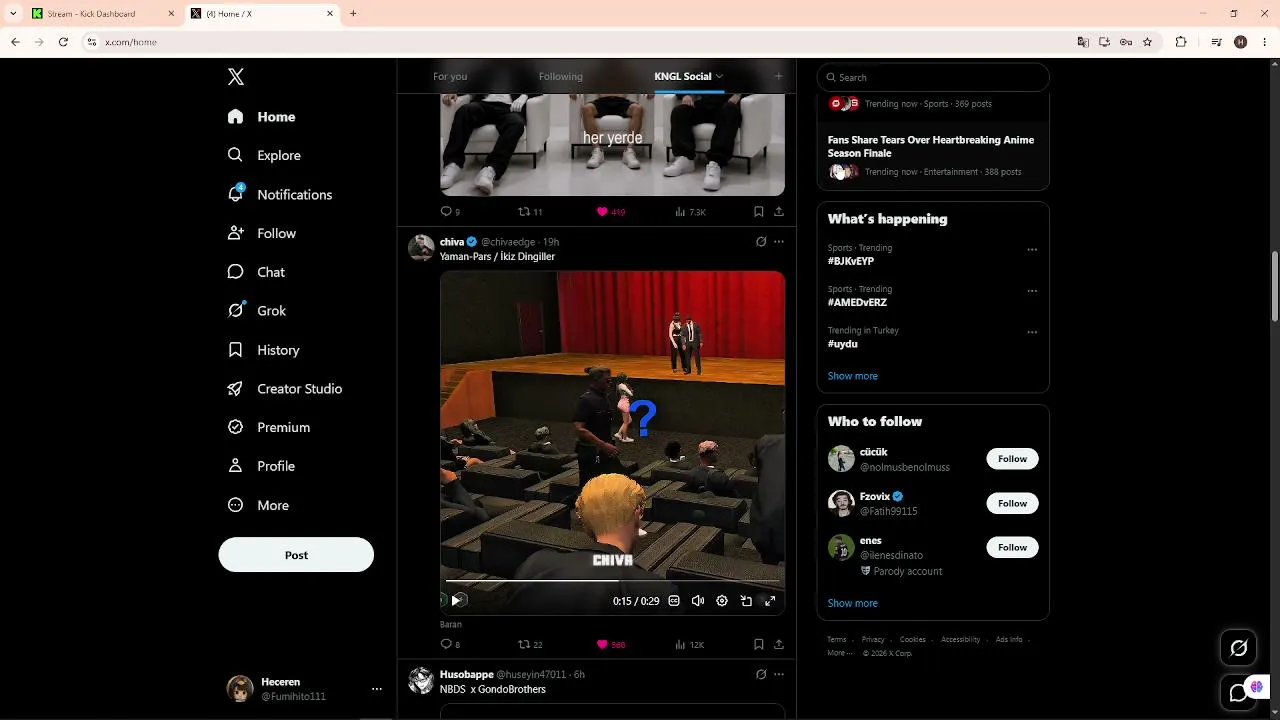Bookmark this page with the star icon

pyautogui.click(x=1147, y=42)
